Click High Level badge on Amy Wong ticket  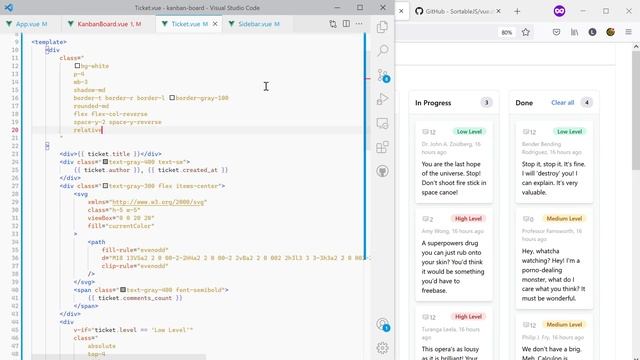(x=468, y=218)
